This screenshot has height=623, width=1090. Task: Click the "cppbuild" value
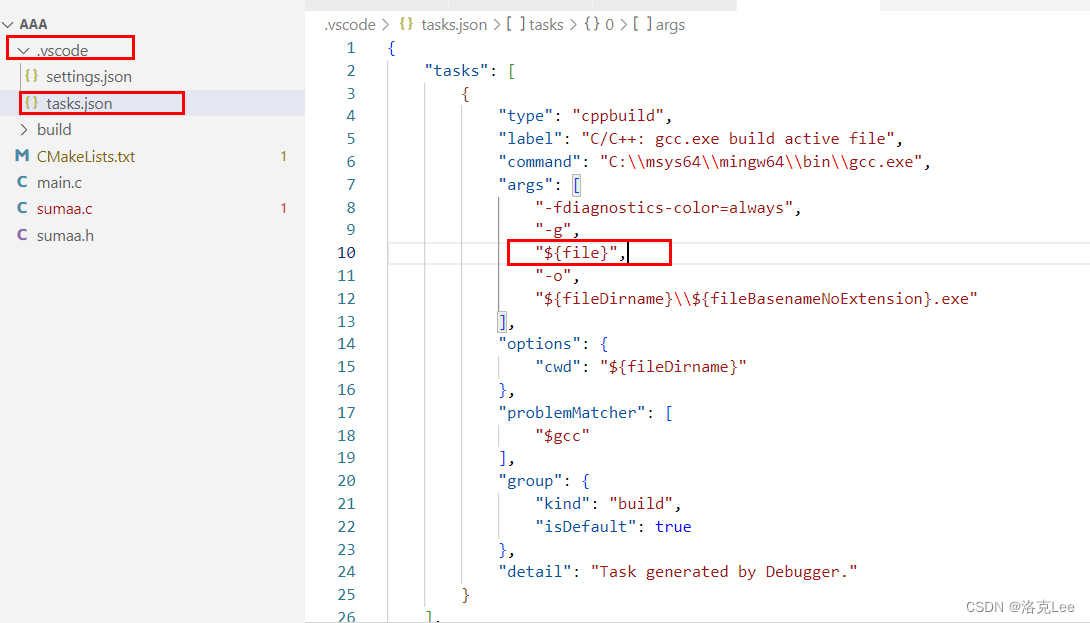tap(618, 116)
